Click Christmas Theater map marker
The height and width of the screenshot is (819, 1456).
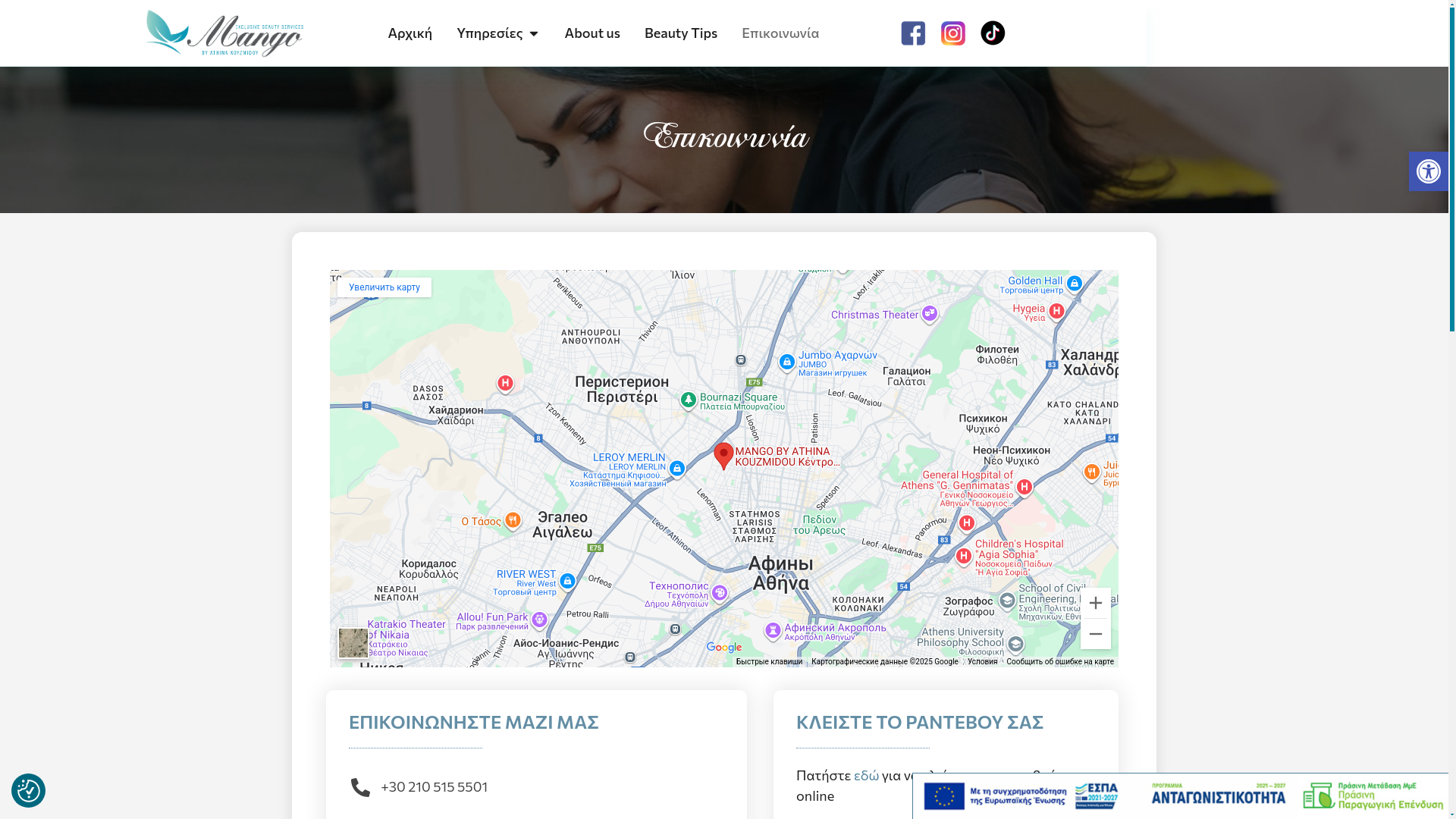[930, 314]
